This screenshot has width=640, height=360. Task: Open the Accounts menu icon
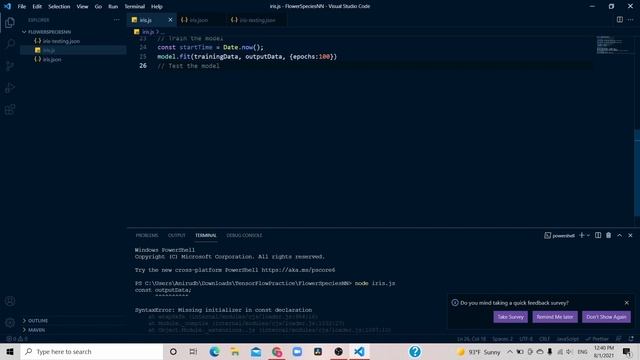click(10, 301)
